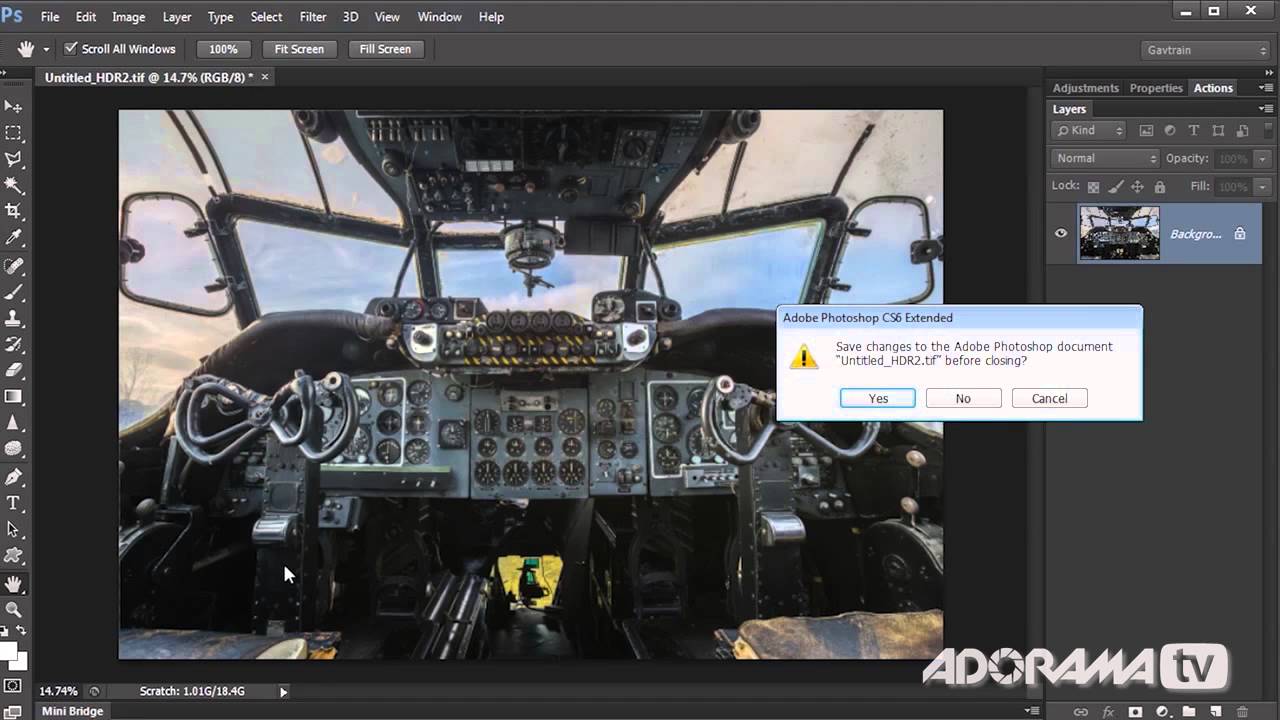Select the Horizontal Type tool
The image size is (1280, 720).
(14, 503)
